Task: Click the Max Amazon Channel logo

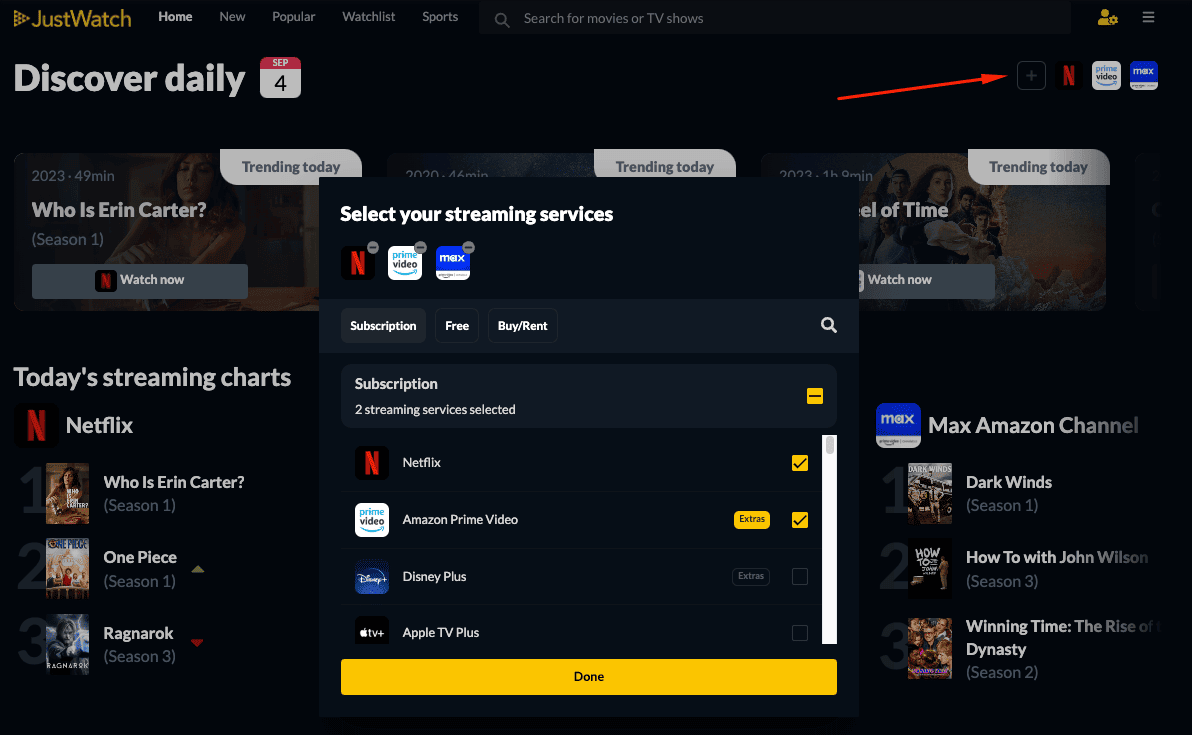Action: (x=899, y=425)
